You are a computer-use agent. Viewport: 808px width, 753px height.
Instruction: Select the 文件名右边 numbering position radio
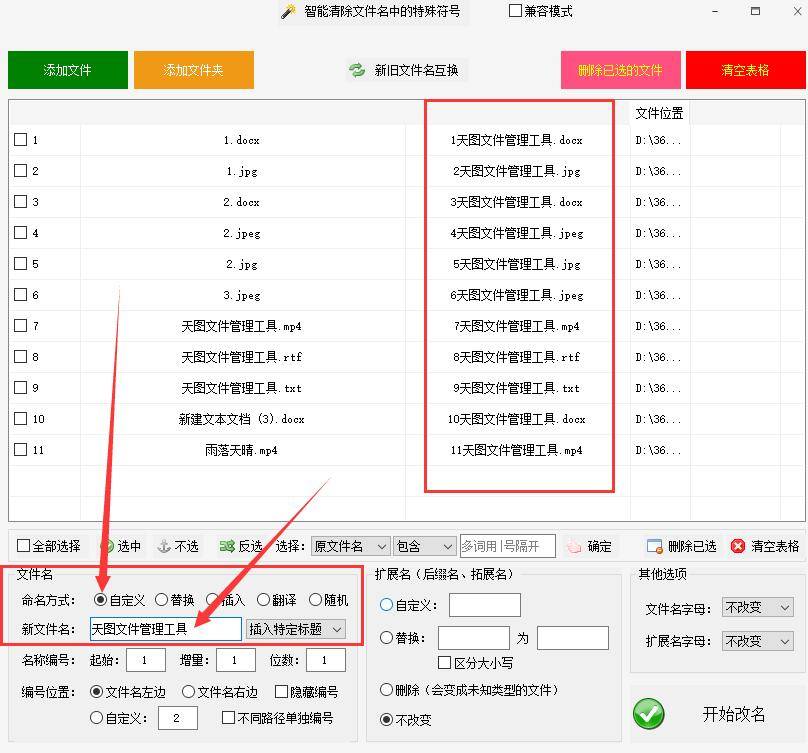[x=189, y=692]
